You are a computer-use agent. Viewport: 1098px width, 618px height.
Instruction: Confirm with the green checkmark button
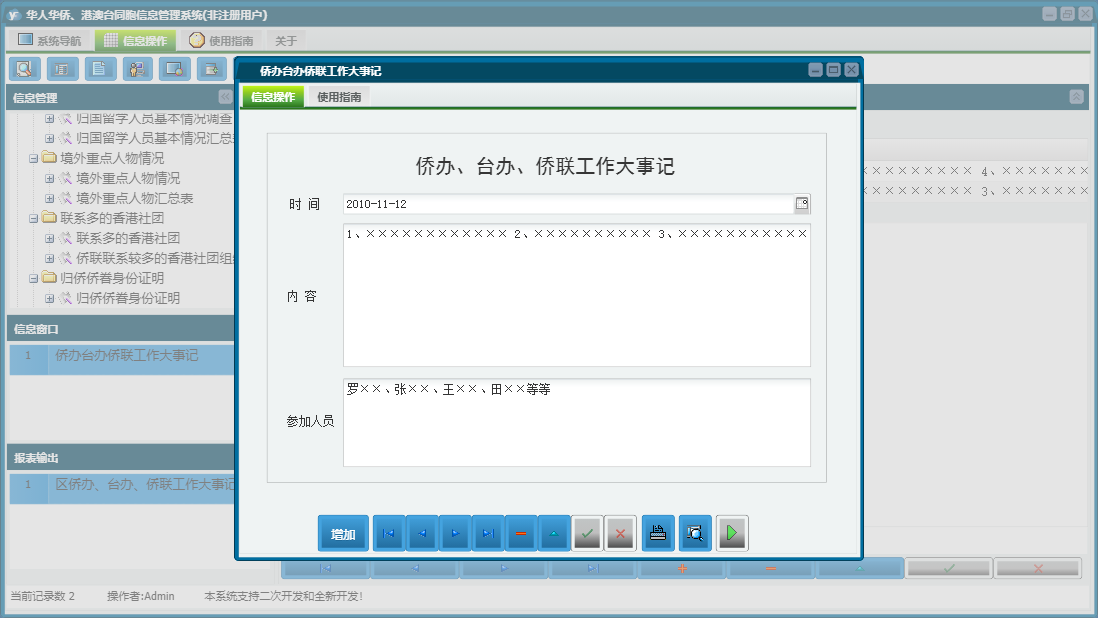pos(587,533)
